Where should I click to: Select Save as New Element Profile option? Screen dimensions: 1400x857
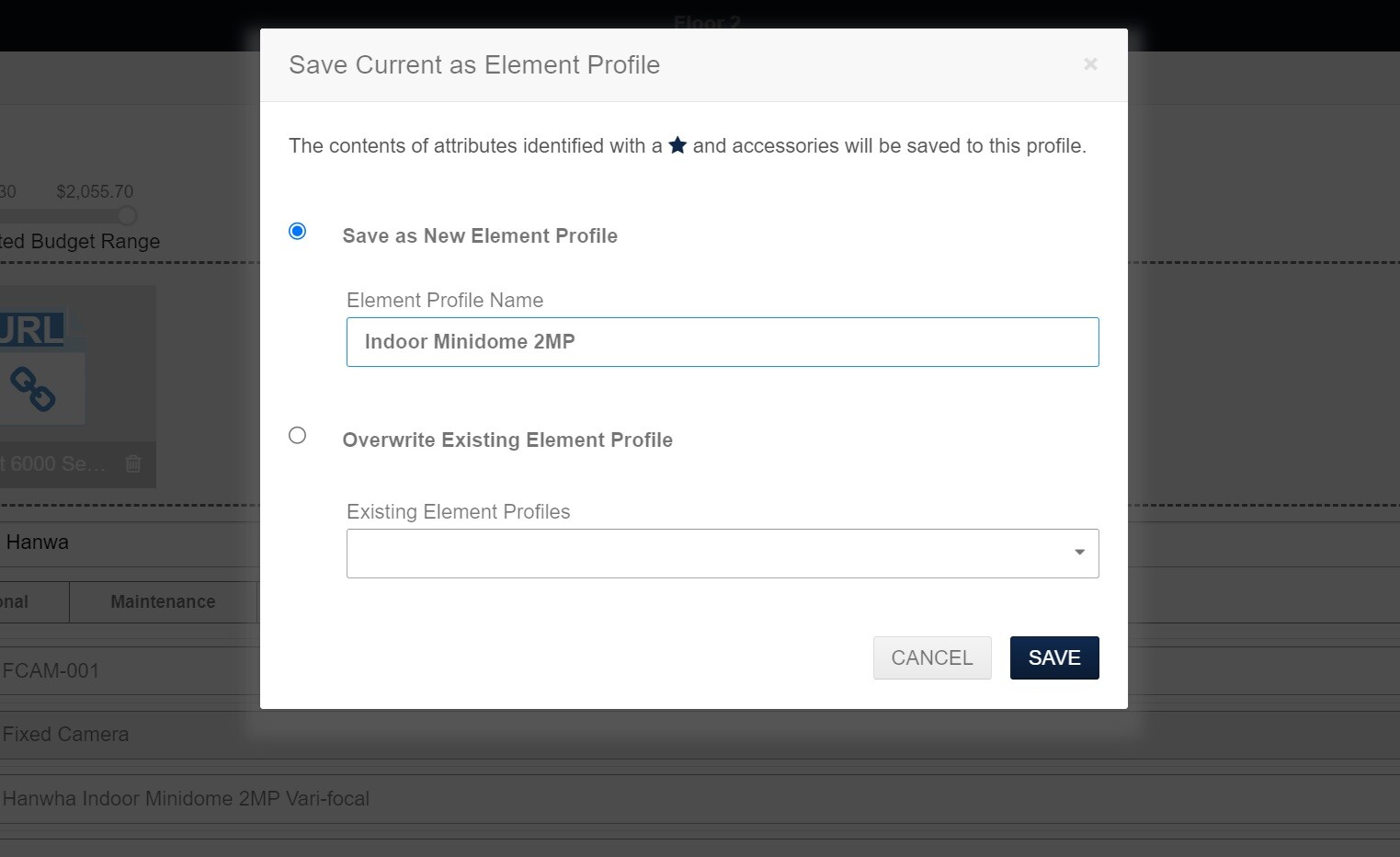pyautogui.click(x=296, y=231)
